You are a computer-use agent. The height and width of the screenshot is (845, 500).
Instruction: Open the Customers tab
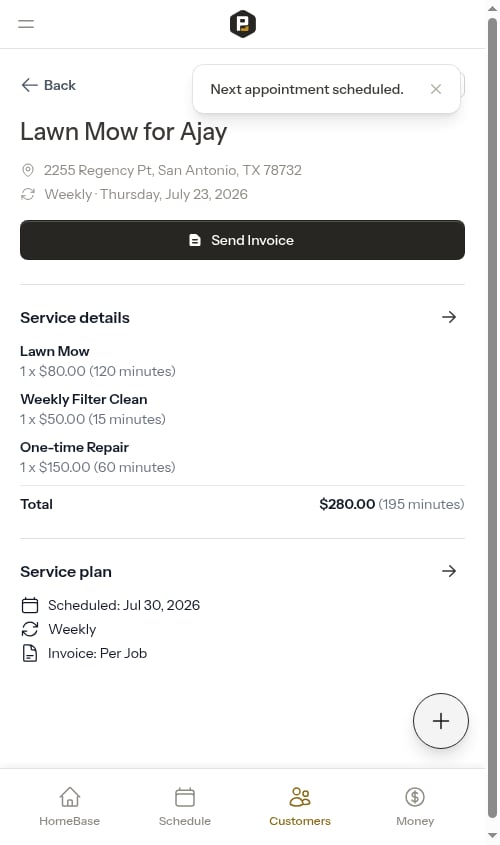300,806
